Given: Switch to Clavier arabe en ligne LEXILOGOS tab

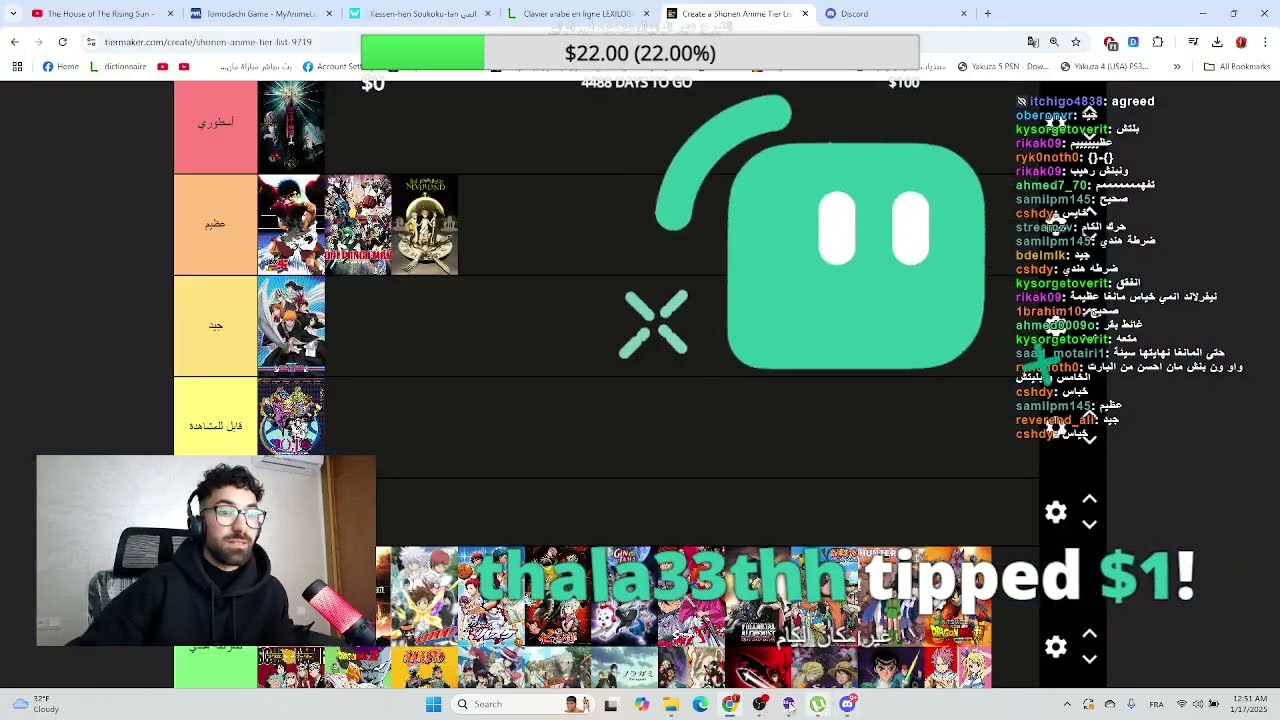Looking at the screenshot, I should tap(578, 14).
